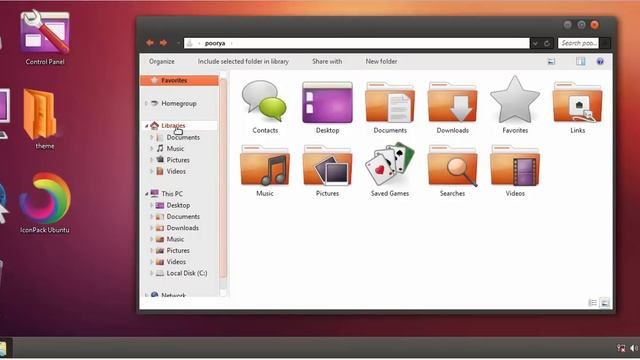Image resolution: width=640 pixels, height=360 pixels.
Task: Select Music under This PC
Action: click(175, 239)
